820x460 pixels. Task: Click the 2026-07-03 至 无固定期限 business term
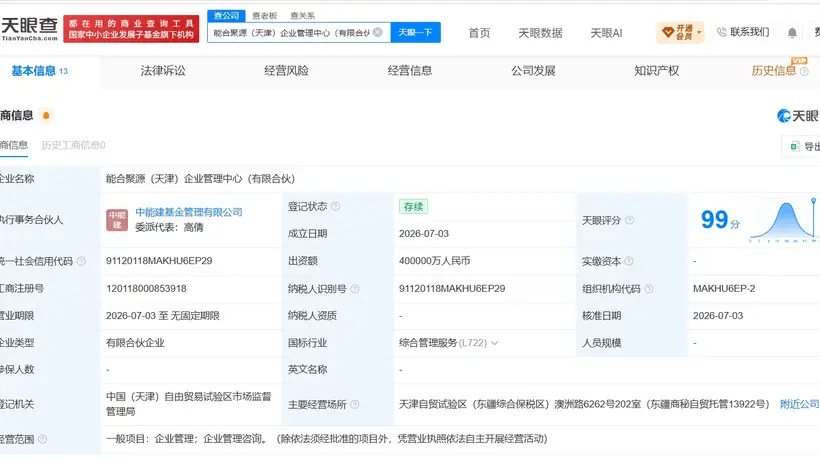tap(163, 316)
